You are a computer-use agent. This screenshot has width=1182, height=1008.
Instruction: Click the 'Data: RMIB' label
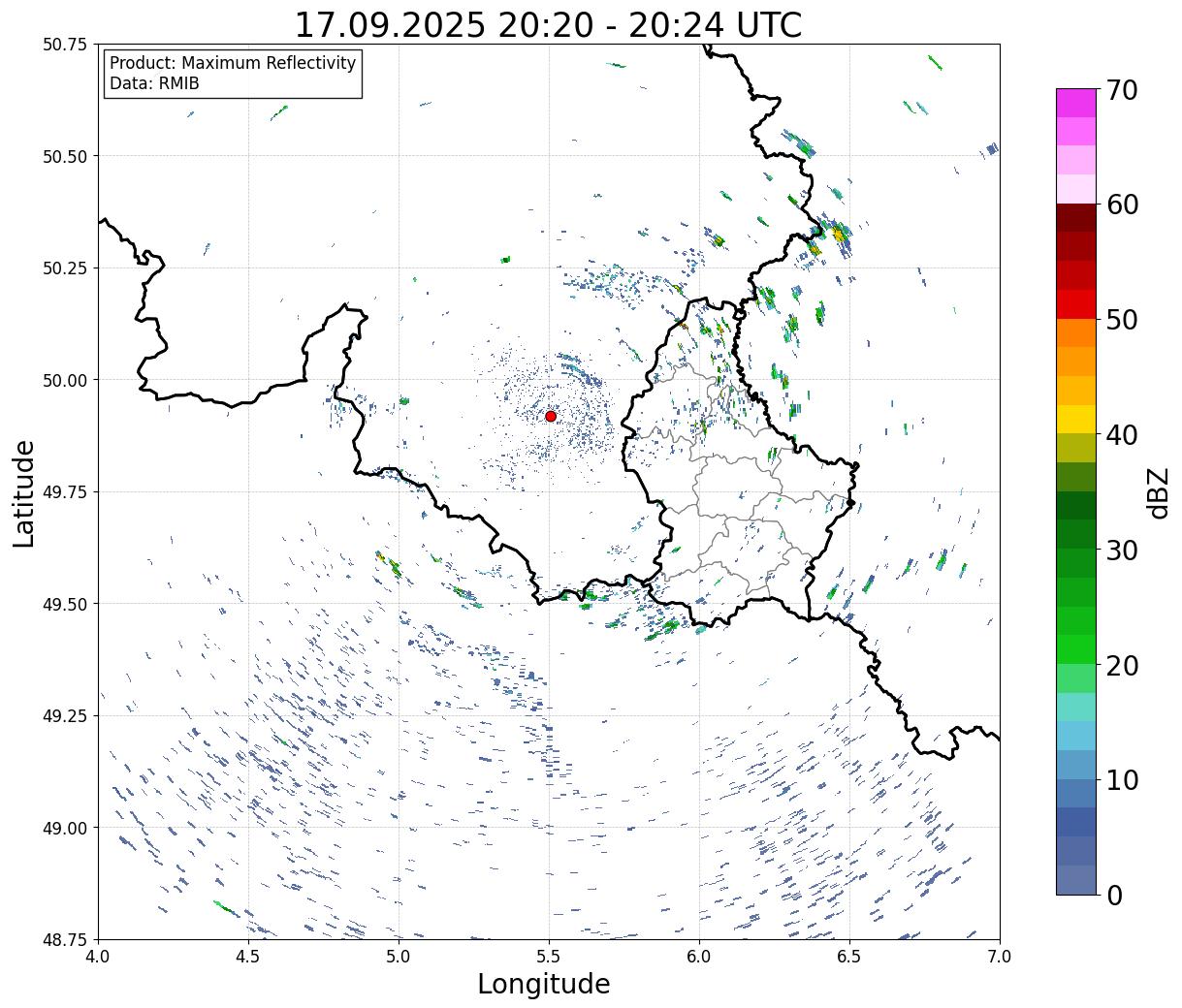pyautogui.click(x=154, y=83)
